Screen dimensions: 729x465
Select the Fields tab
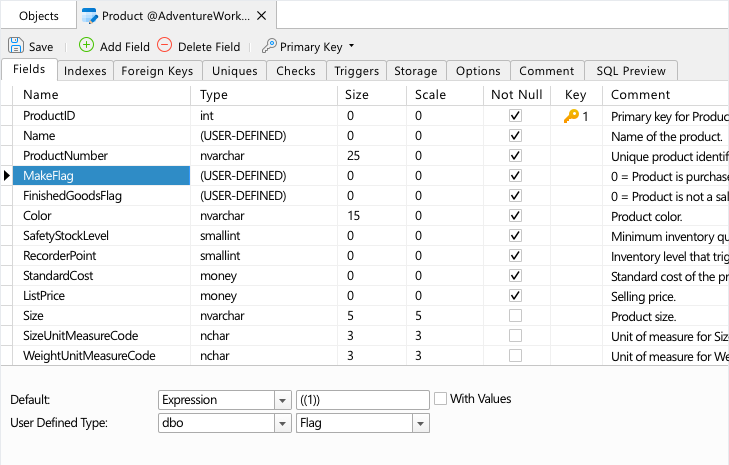[29, 69]
